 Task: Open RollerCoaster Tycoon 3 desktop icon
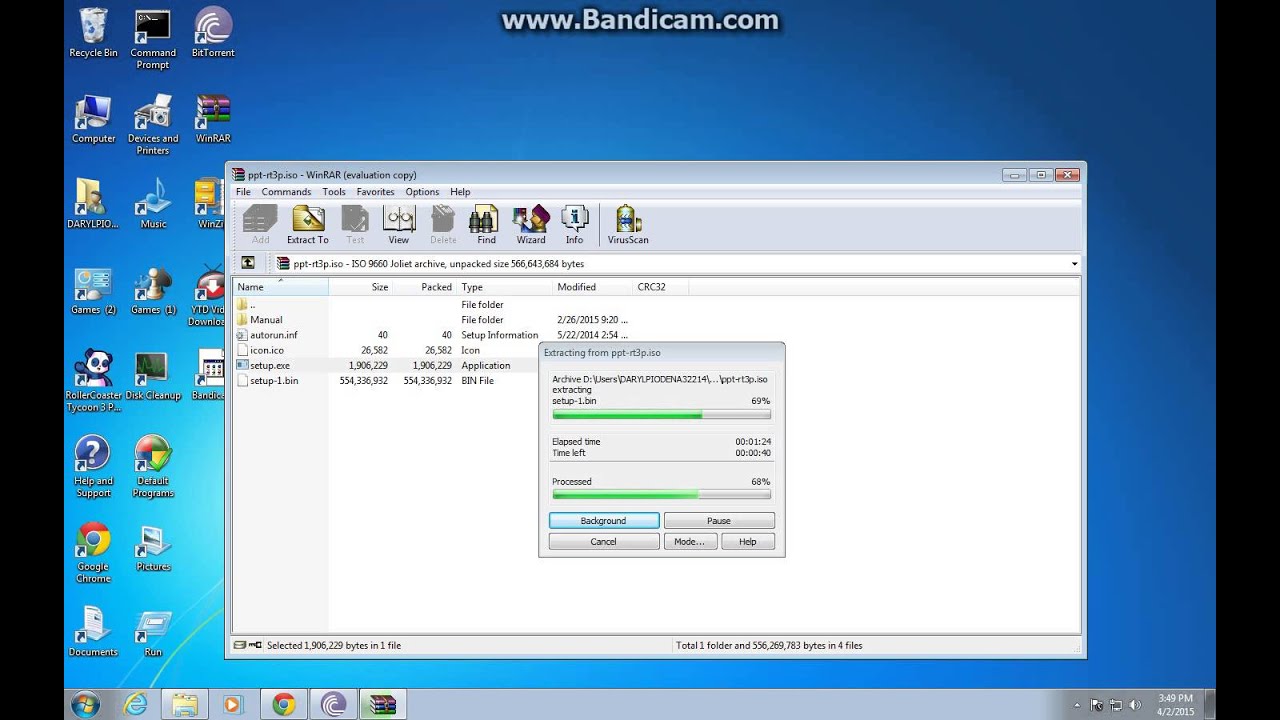(x=93, y=381)
